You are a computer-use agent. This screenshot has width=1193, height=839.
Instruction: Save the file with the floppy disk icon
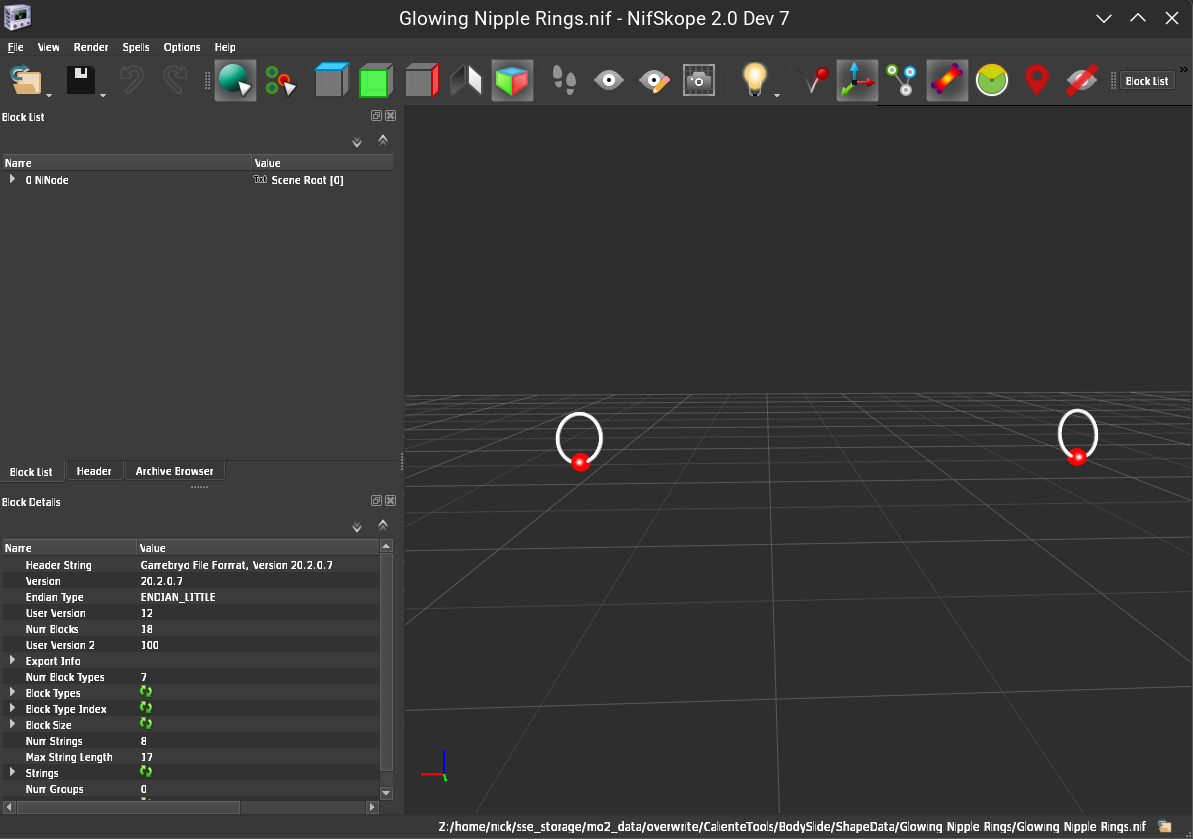[x=81, y=80]
